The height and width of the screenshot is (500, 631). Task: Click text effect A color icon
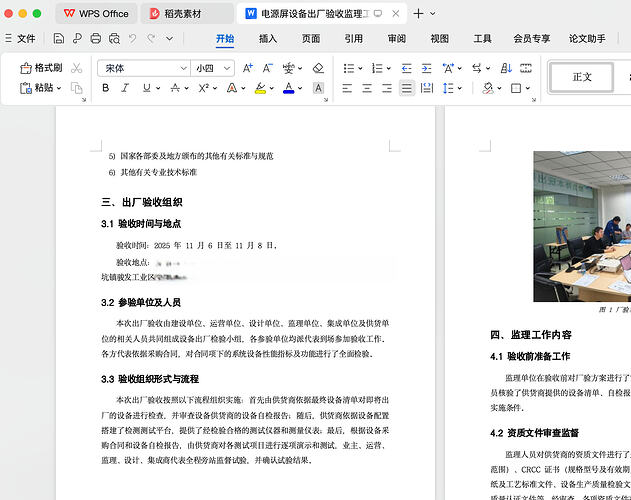(232, 88)
